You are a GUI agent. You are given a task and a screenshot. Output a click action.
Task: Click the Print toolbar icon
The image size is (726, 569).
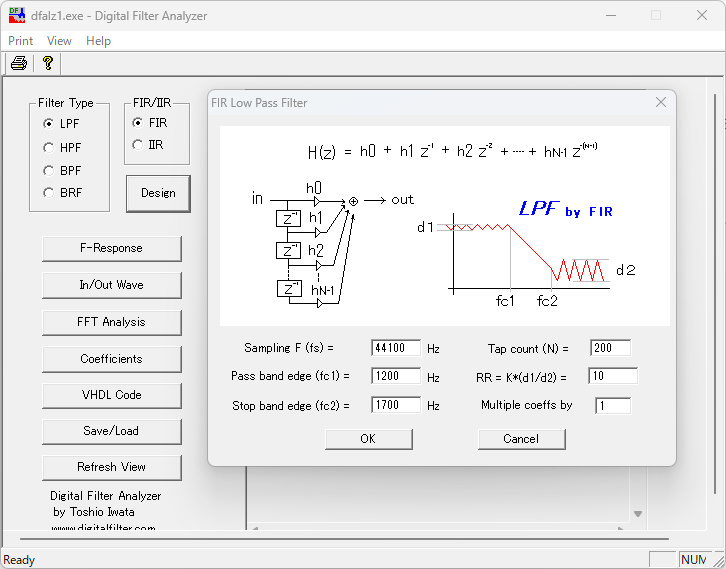pos(18,64)
